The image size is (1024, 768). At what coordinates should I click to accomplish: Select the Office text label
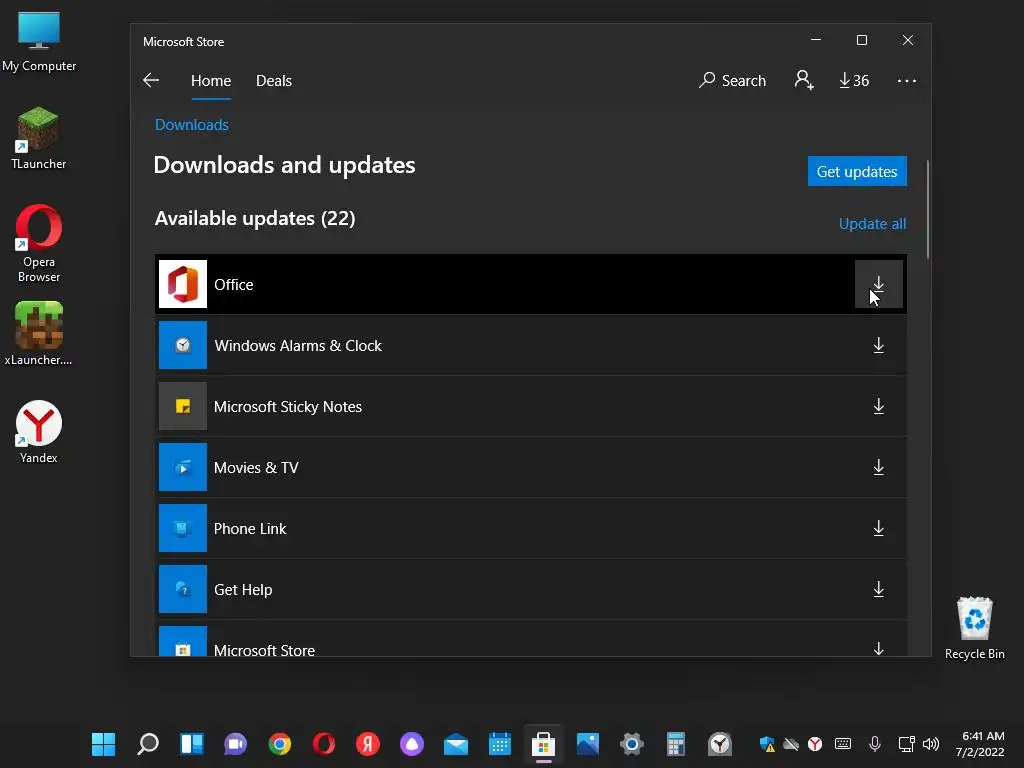[234, 285]
